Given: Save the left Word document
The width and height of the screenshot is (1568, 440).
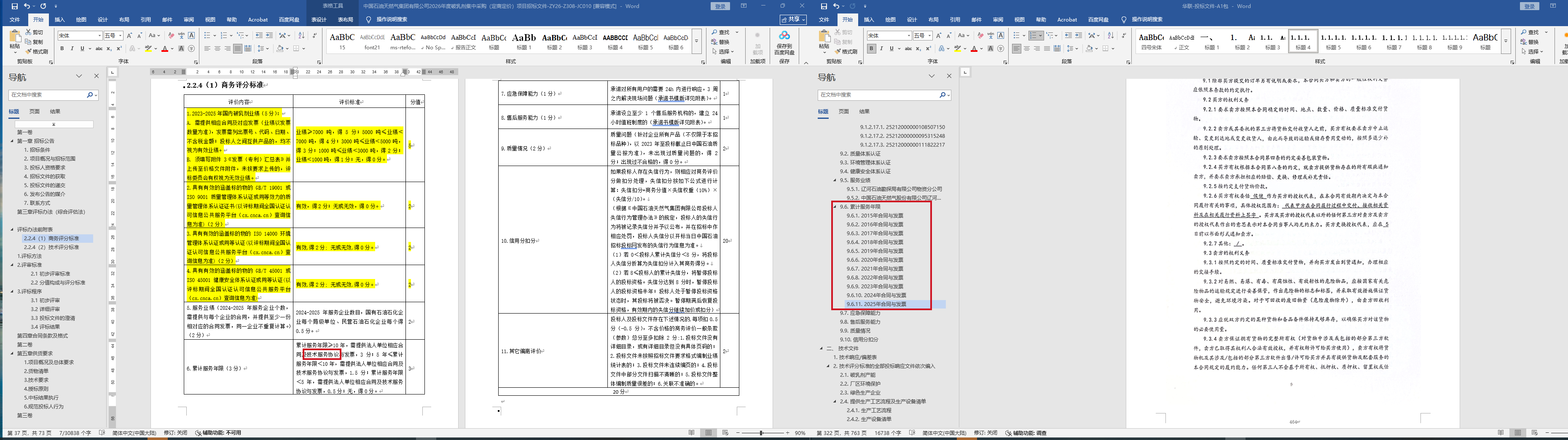Looking at the screenshot, I should point(15,6).
